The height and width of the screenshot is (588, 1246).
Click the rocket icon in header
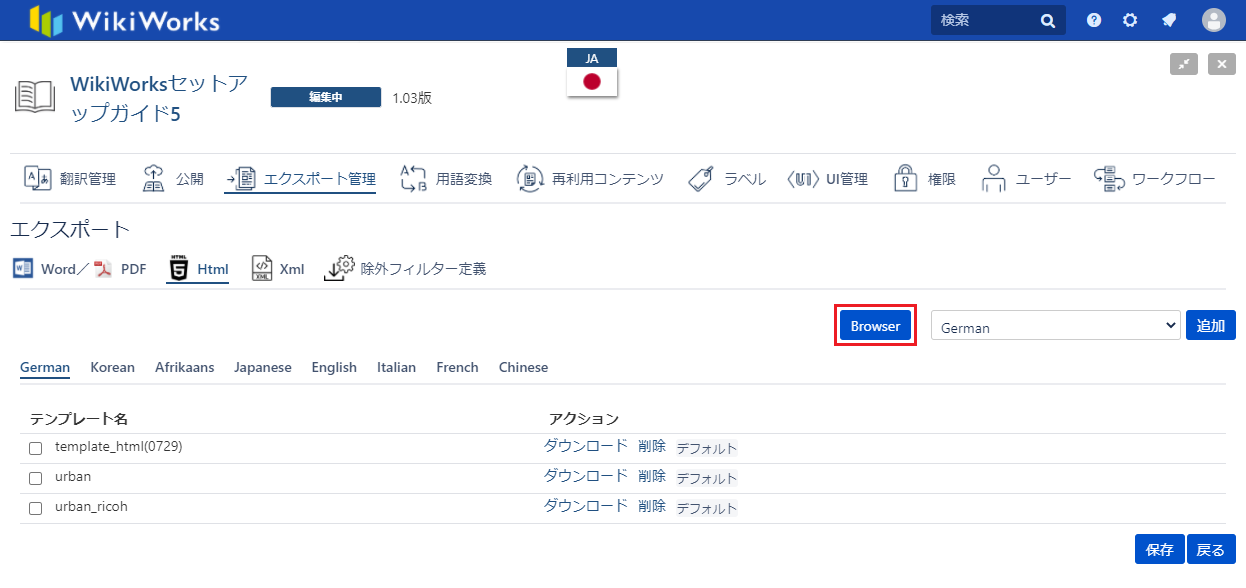point(1168,20)
